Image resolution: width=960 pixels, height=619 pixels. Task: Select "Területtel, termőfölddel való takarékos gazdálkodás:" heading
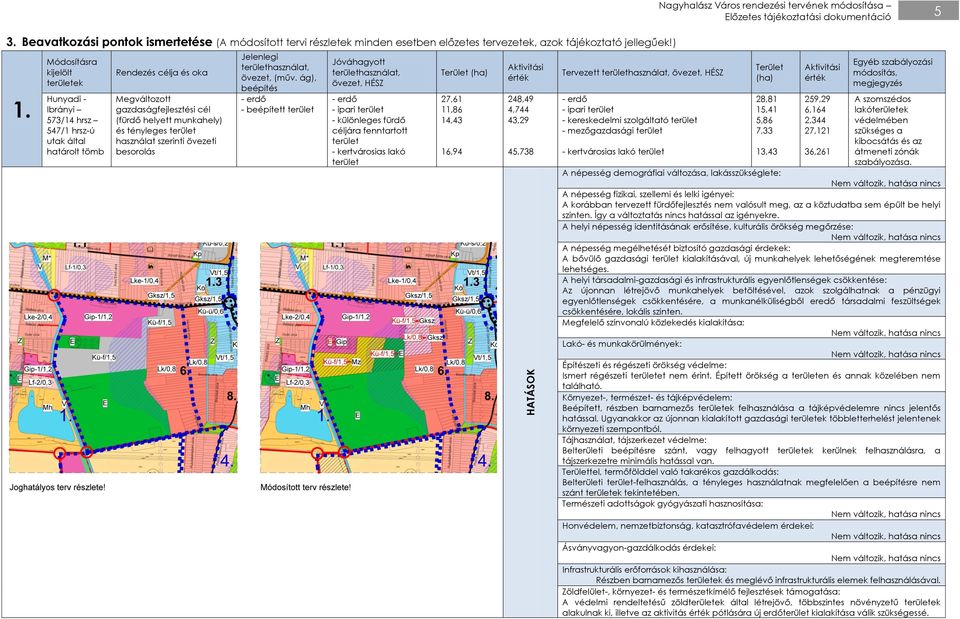[x=670, y=471]
